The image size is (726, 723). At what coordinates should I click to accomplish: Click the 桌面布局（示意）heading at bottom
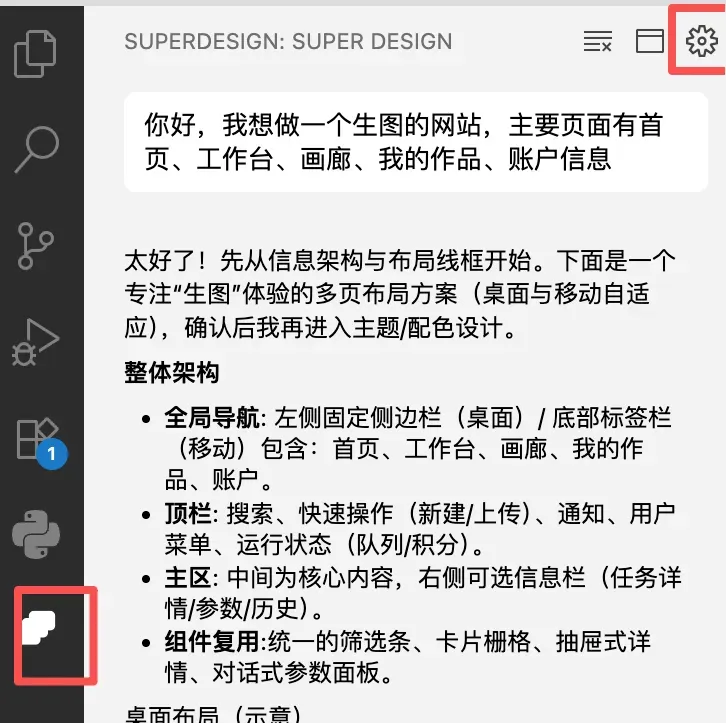(x=213, y=714)
